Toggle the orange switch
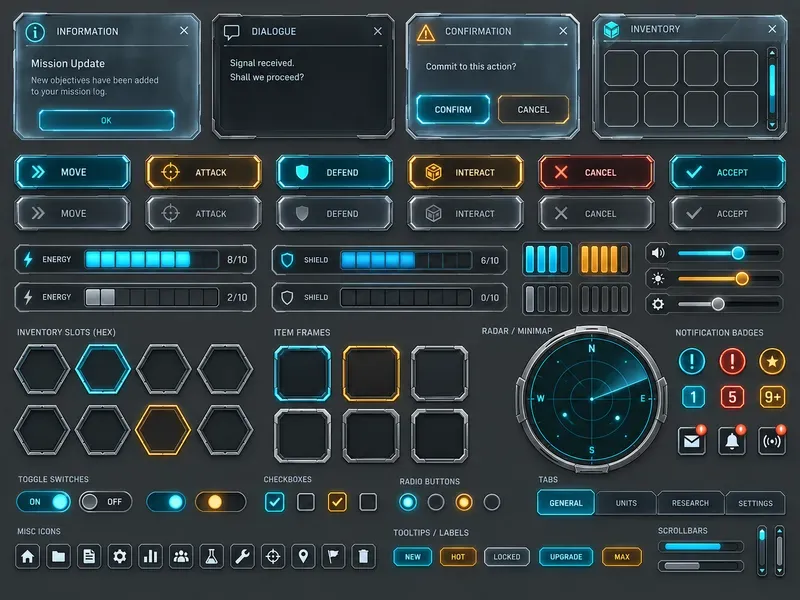Image resolution: width=800 pixels, height=600 pixels. pyautogui.click(x=220, y=502)
